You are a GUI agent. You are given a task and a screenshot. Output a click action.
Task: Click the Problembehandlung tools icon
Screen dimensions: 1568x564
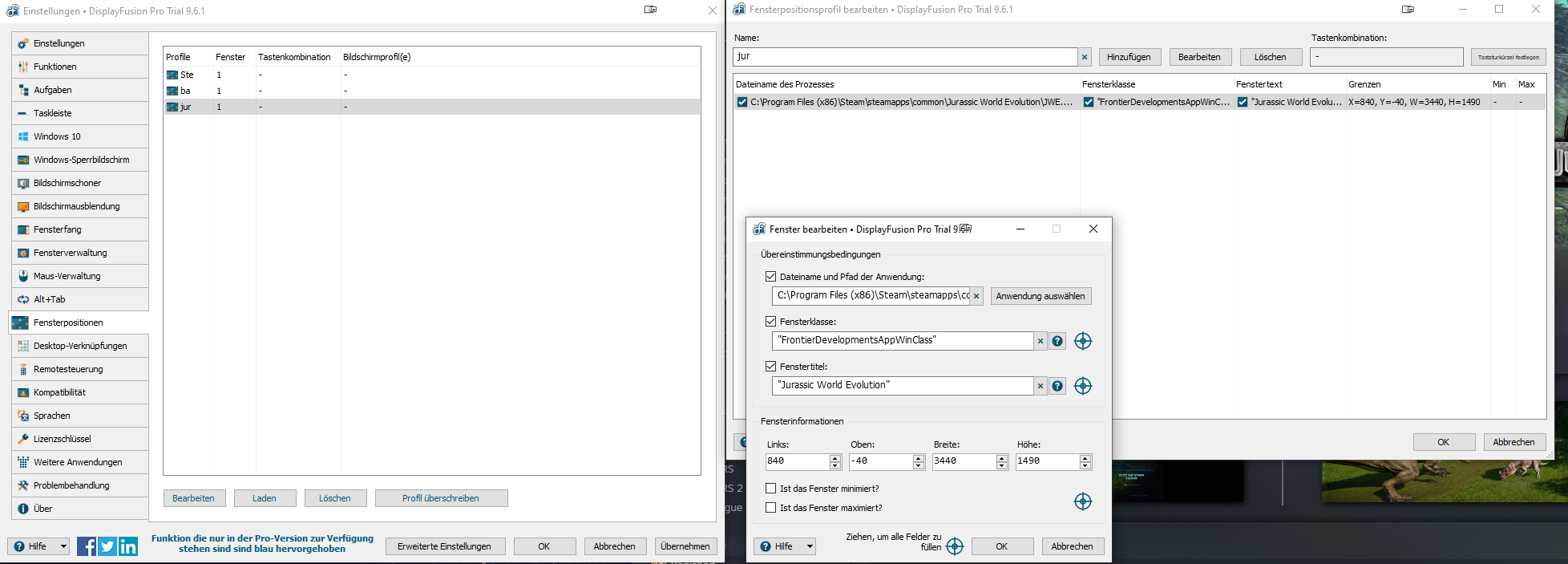pos(23,485)
